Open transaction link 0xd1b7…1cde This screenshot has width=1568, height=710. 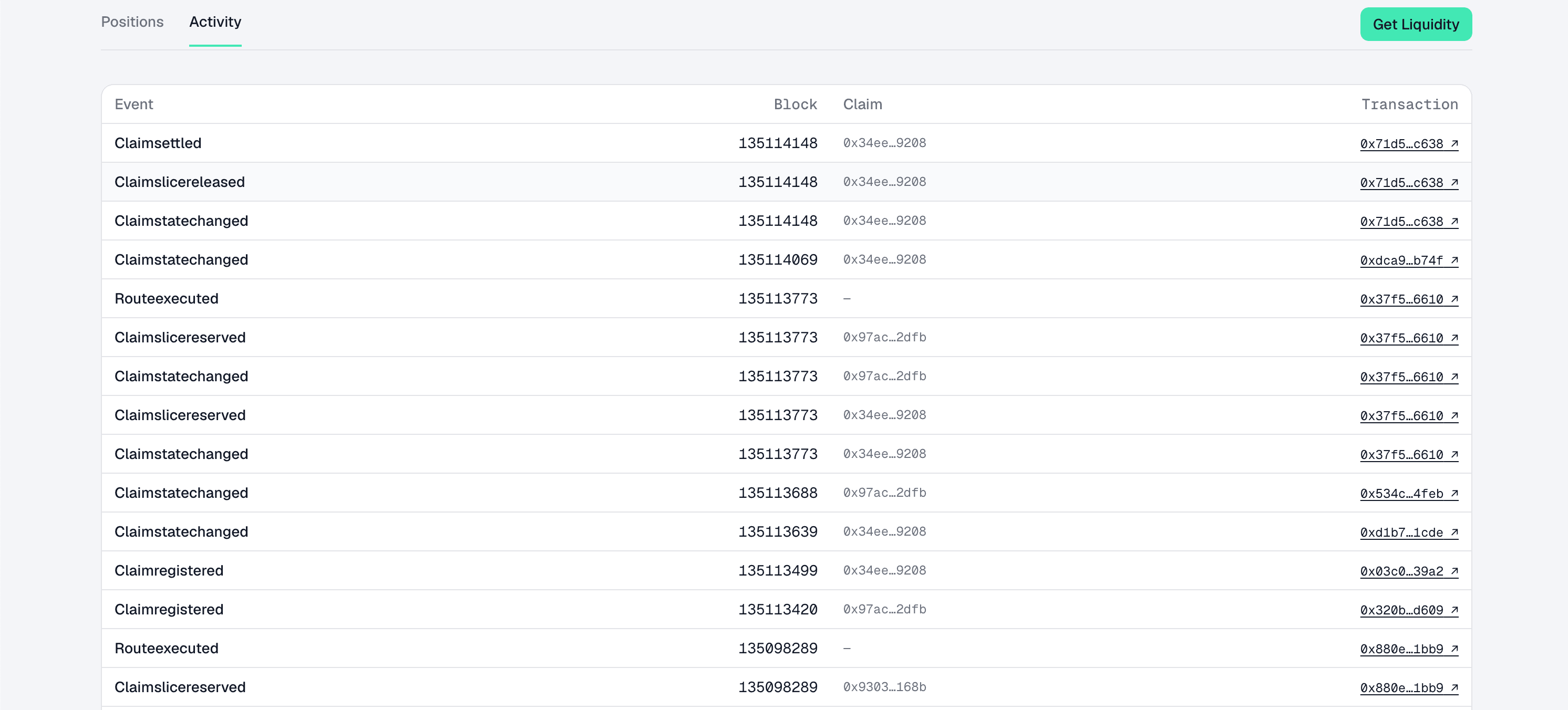click(1409, 532)
